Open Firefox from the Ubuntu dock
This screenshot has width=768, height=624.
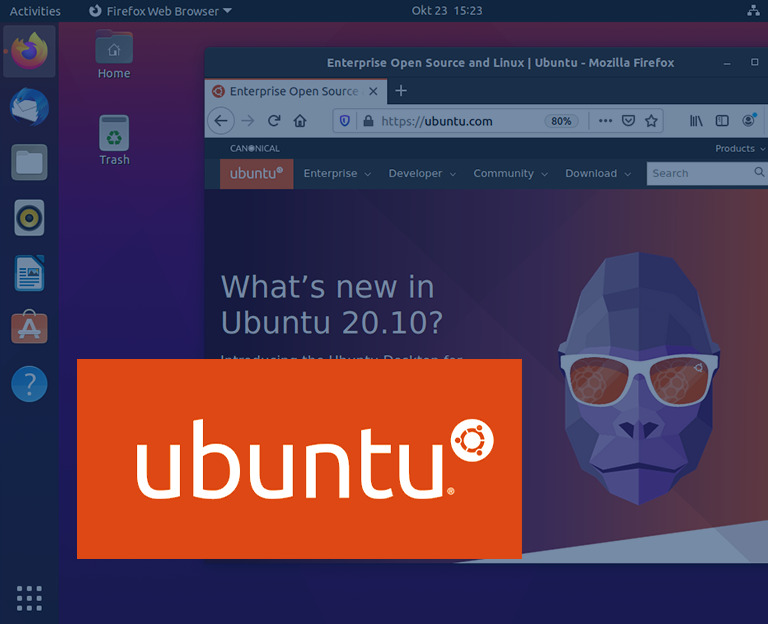[29, 50]
